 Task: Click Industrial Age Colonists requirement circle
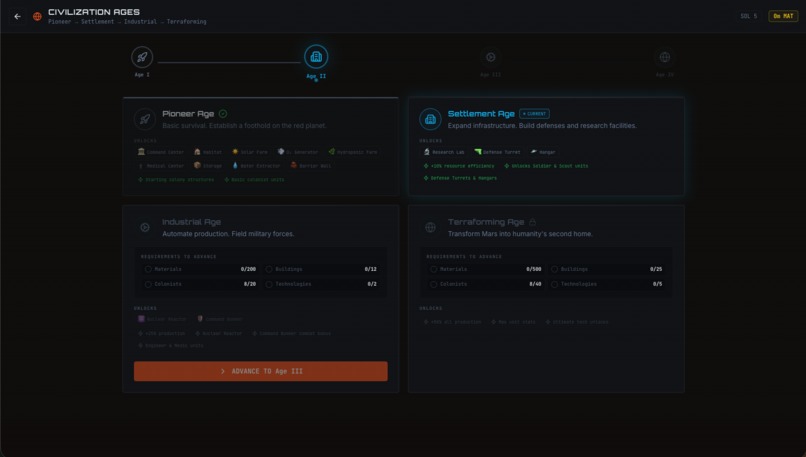pyautogui.click(x=148, y=284)
